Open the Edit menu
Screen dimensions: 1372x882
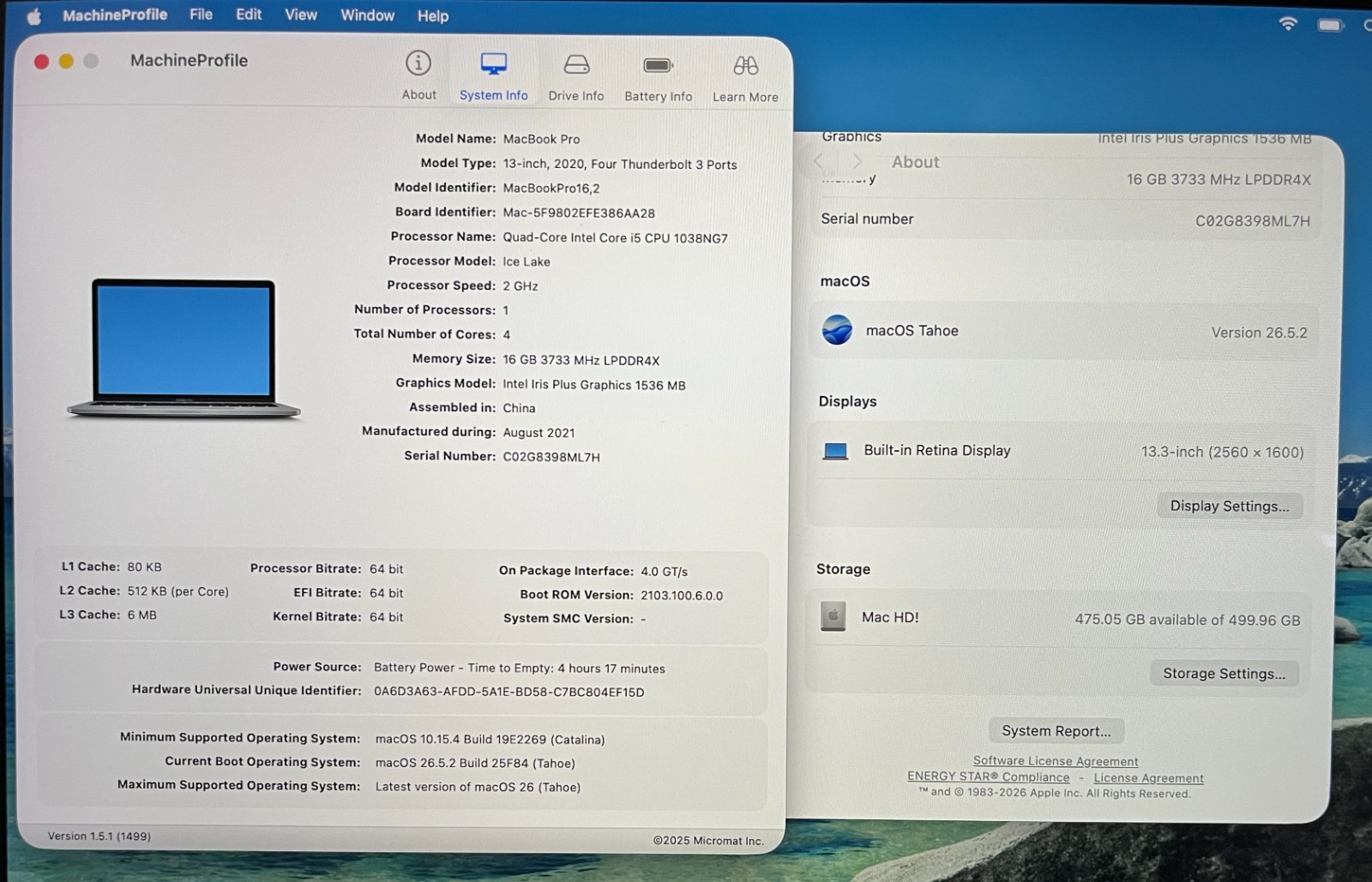tap(249, 15)
